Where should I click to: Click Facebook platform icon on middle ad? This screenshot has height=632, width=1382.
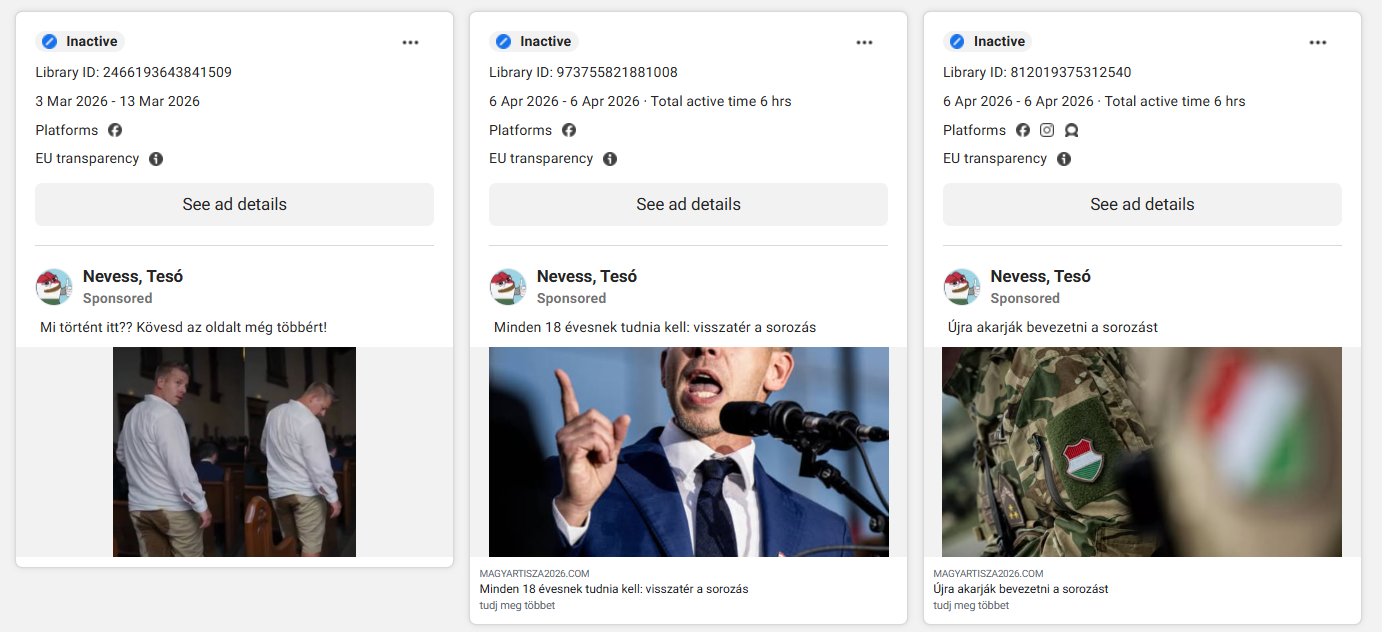point(569,130)
